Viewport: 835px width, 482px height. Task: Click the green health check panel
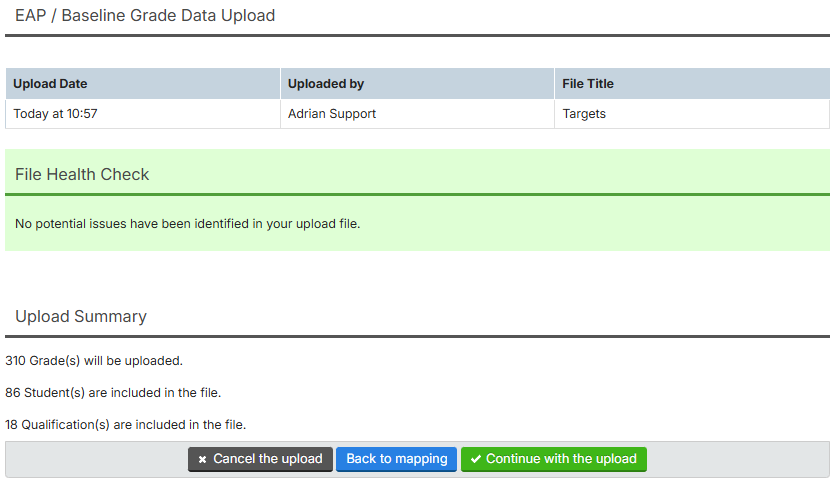600,225
